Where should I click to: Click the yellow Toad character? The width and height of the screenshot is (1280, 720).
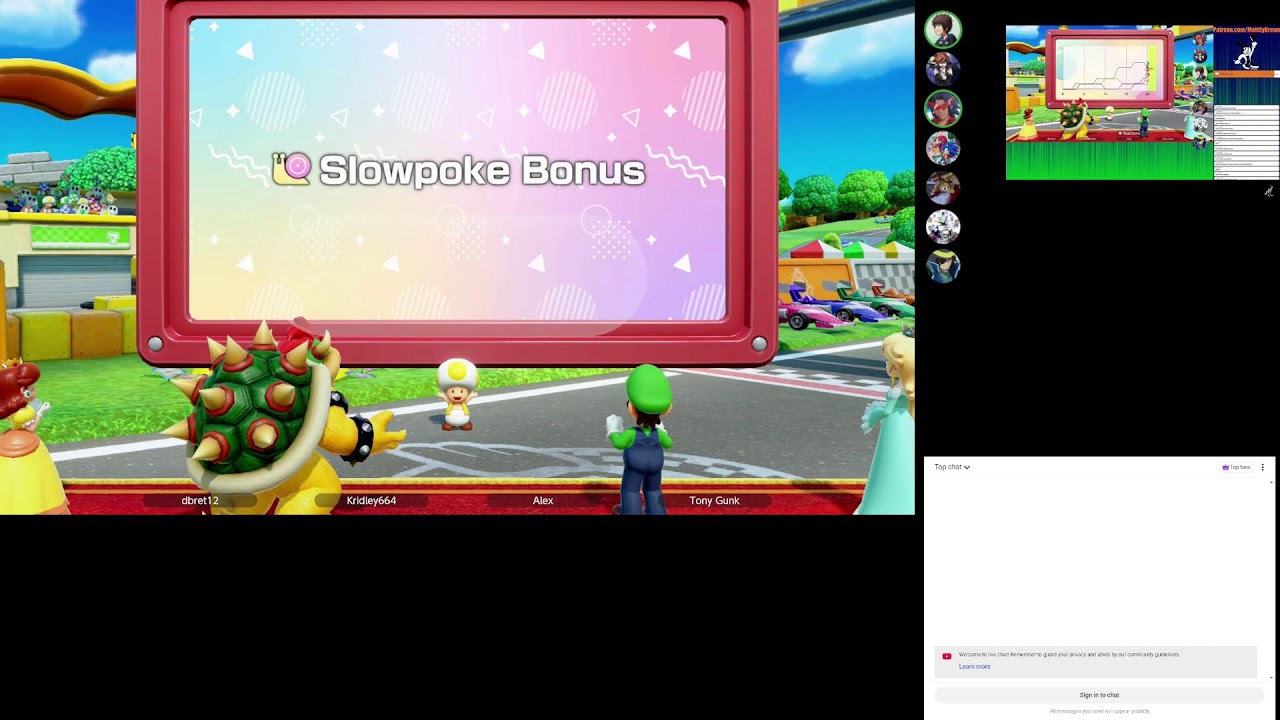coord(457,394)
